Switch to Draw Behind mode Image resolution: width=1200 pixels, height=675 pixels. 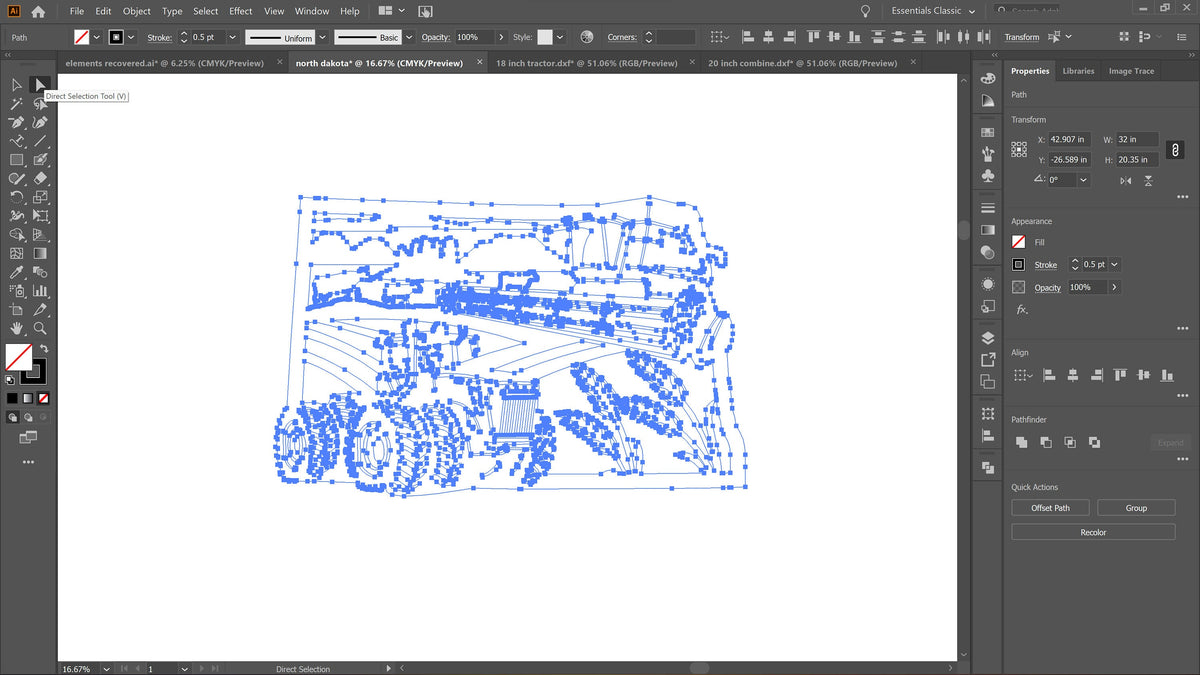pyautogui.click(x=28, y=416)
